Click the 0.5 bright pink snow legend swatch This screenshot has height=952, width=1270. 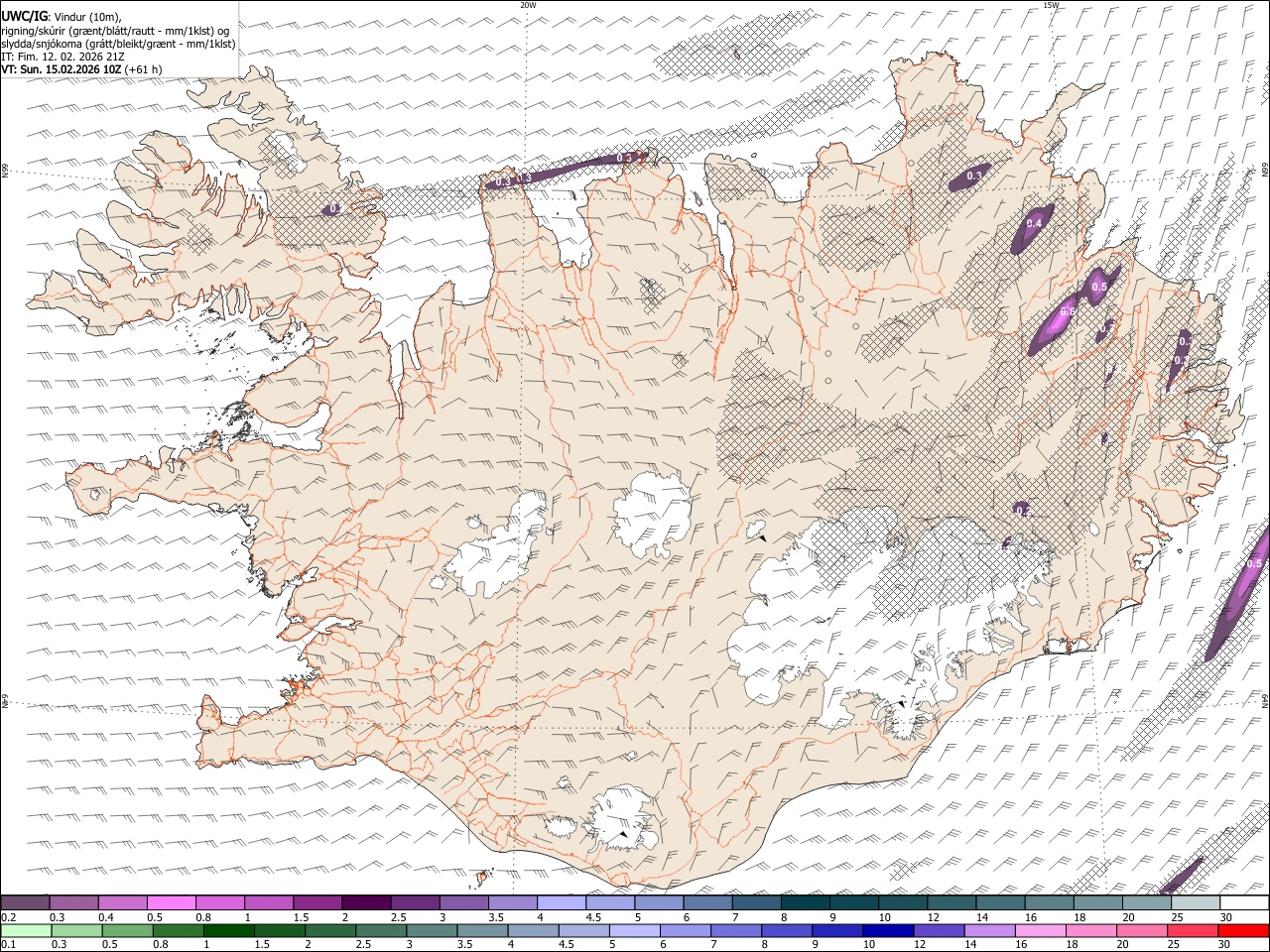tap(172, 902)
